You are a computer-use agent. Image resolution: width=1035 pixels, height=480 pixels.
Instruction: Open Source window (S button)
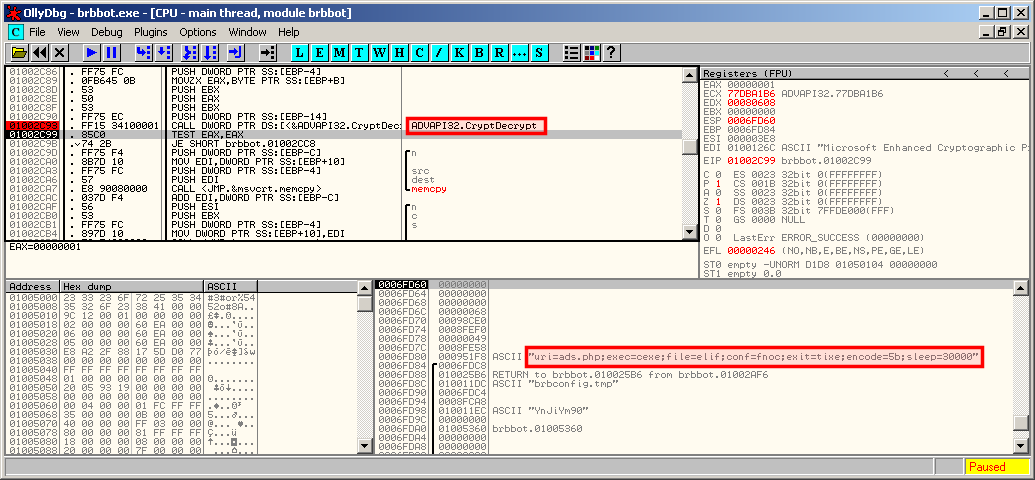[x=539, y=52]
